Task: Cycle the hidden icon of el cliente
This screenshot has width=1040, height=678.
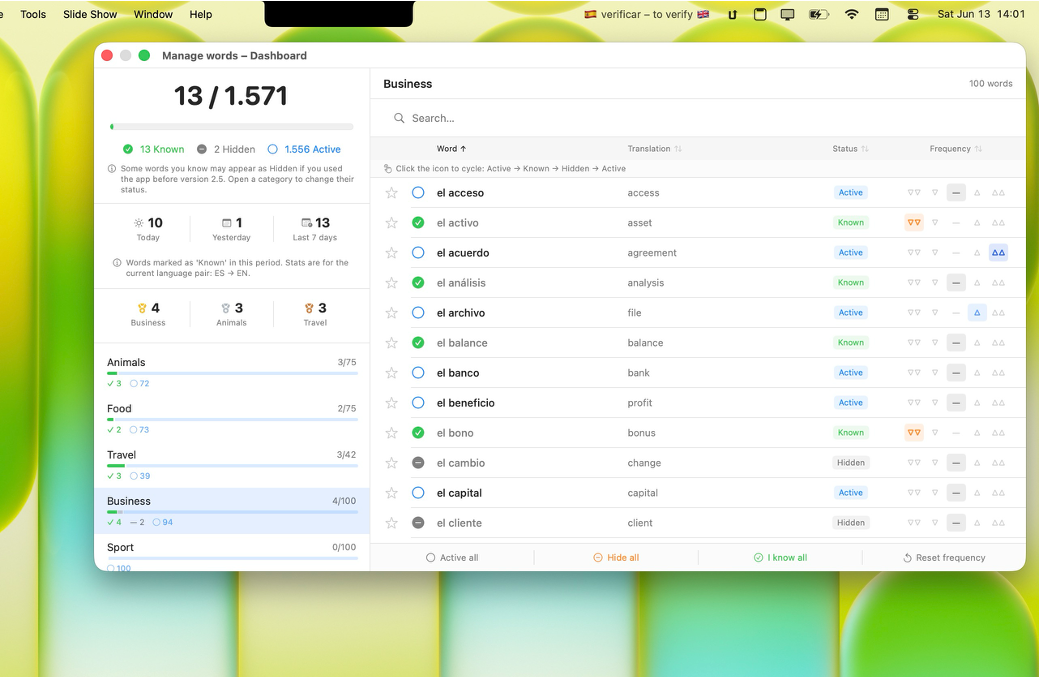Action: point(418,523)
